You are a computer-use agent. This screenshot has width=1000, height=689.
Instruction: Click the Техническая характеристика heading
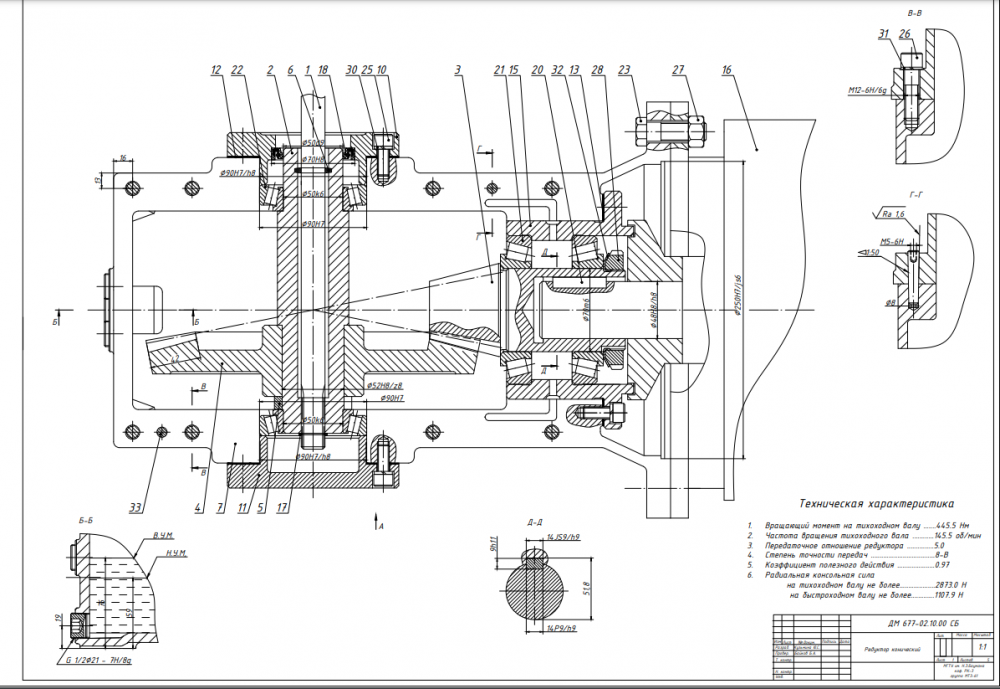tap(876, 504)
